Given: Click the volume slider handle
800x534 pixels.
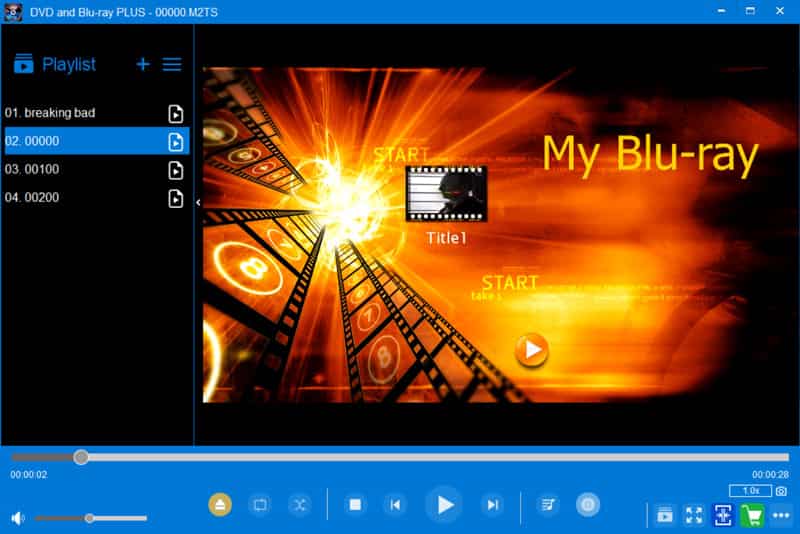Looking at the screenshot, I should point(90,518).
